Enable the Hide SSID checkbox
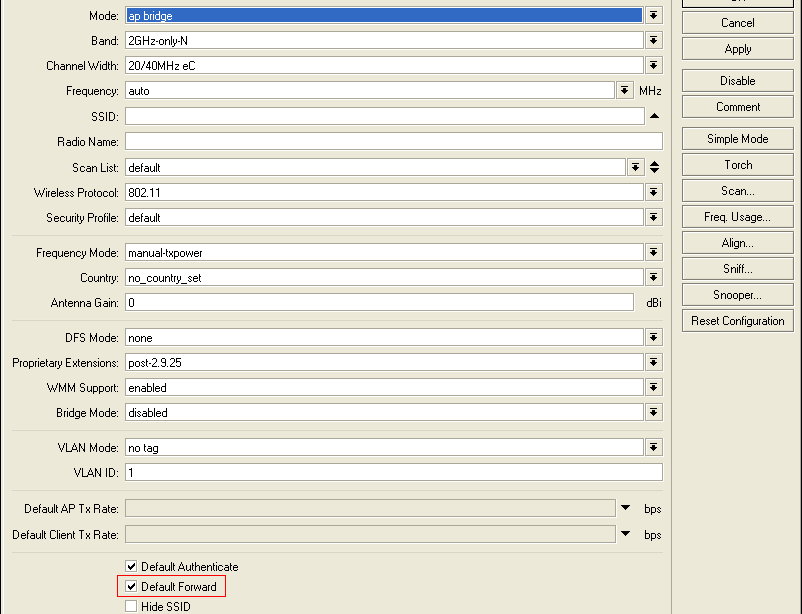This screenshot has width=802, height=614. [x=131, y=606]
